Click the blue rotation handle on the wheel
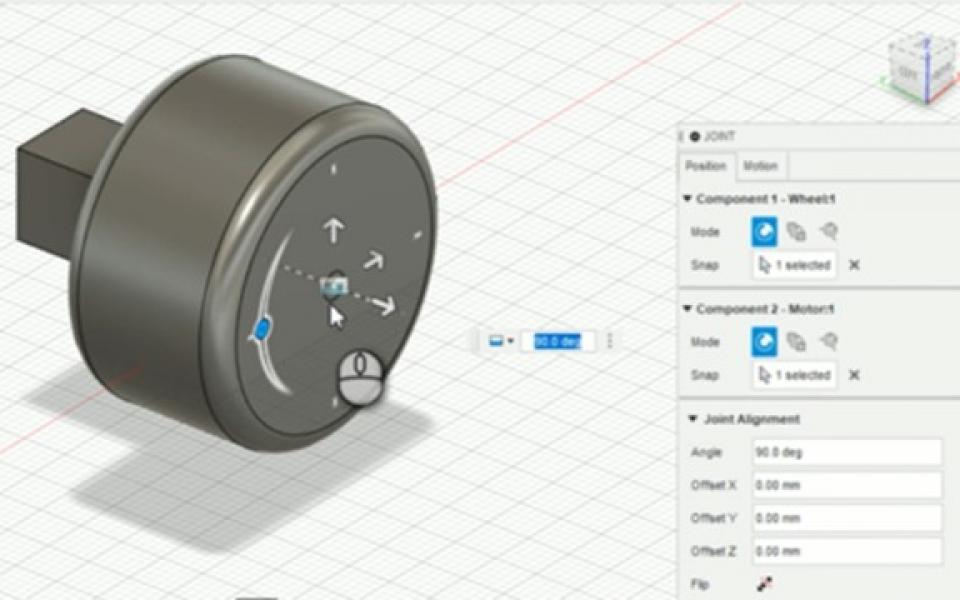Image resolution: width=960 pixels, height=600 pixels. pos(263,329)
